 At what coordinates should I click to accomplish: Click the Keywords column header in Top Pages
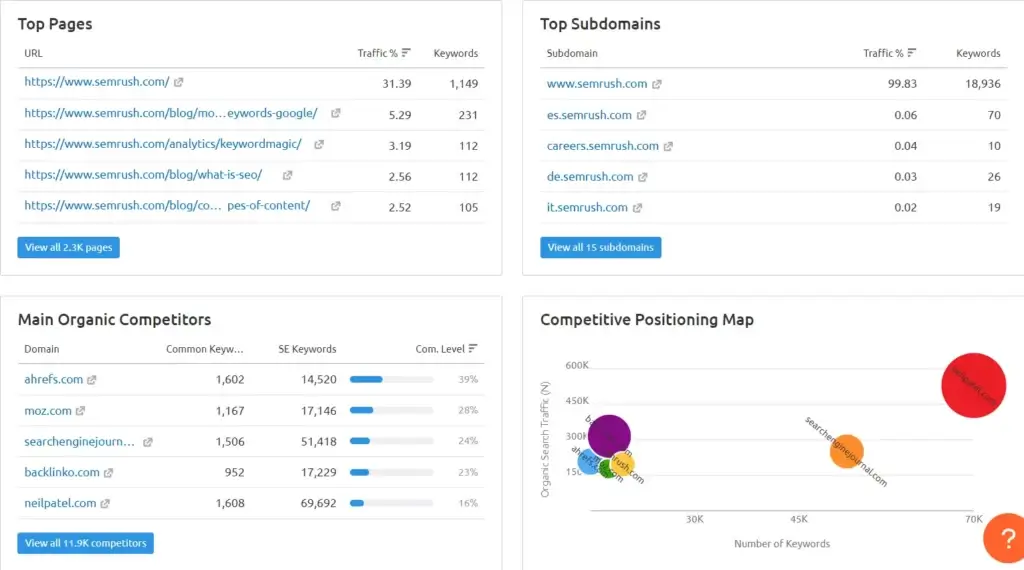pos(455,53)
